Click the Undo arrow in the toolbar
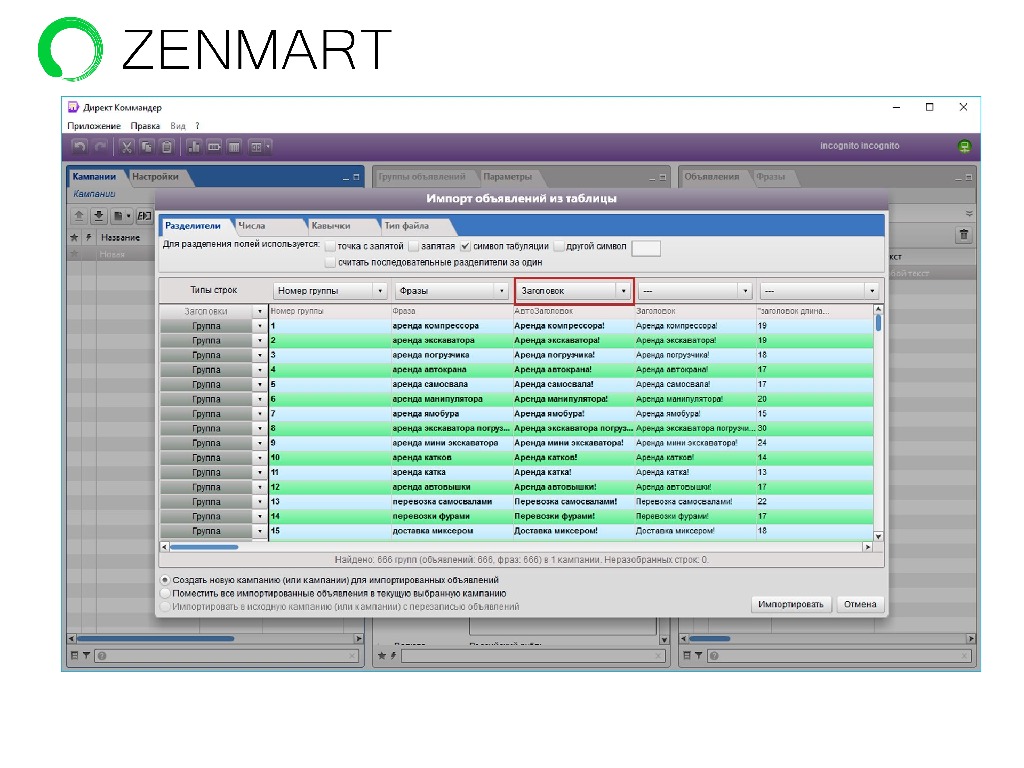Screen dimensions: 1024x768 pos(80,147)
